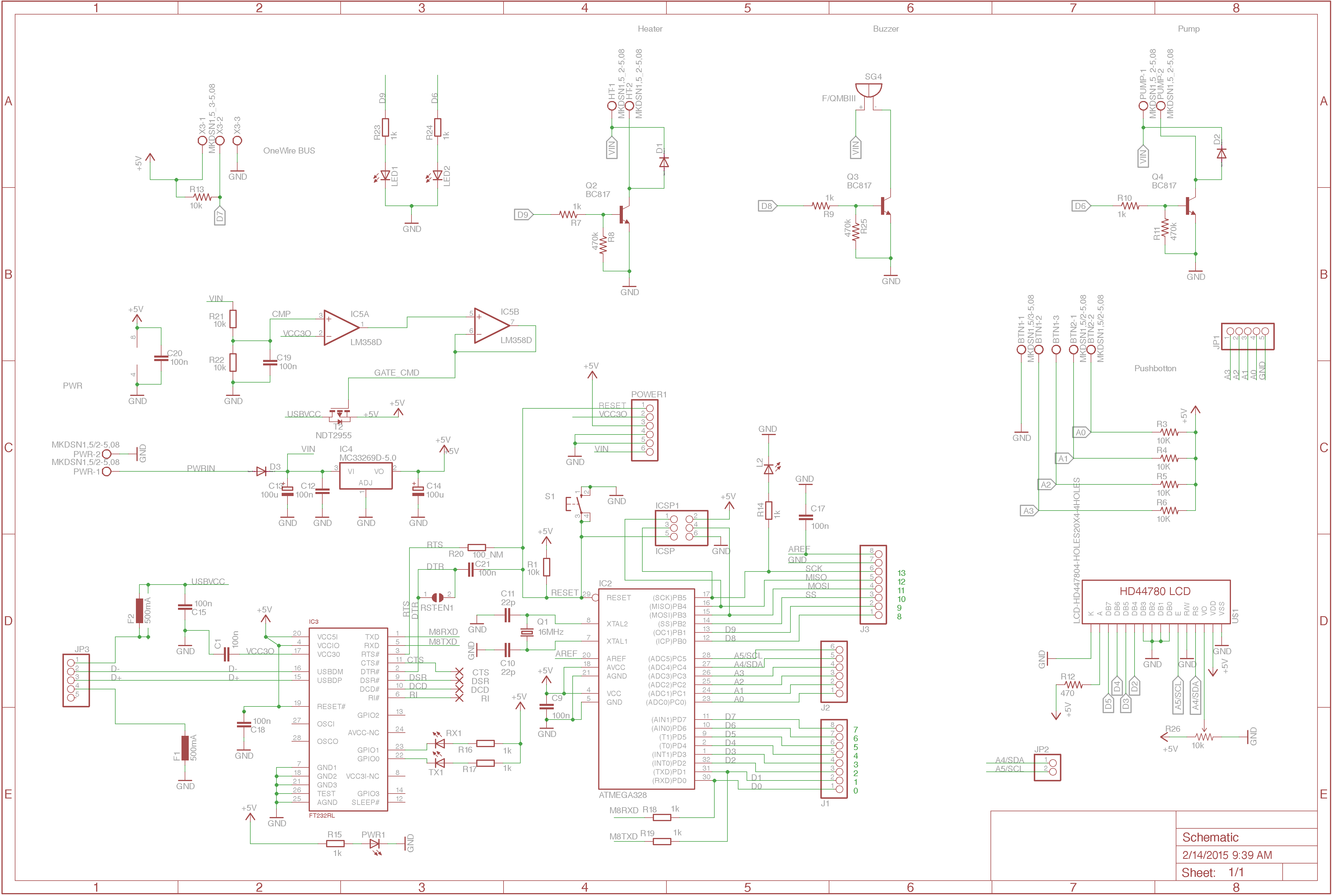Image resolution: width=1332 pixels, height=896 pixels.
Task: Select transistor Q4 in the Pump circuit
Action: point(1191,206)
